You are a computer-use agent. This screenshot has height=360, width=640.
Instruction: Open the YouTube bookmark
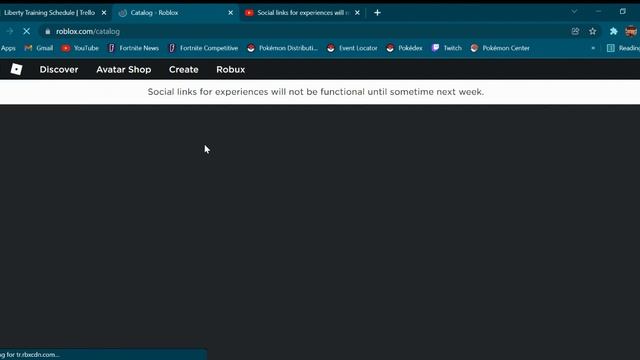(80, 48)
